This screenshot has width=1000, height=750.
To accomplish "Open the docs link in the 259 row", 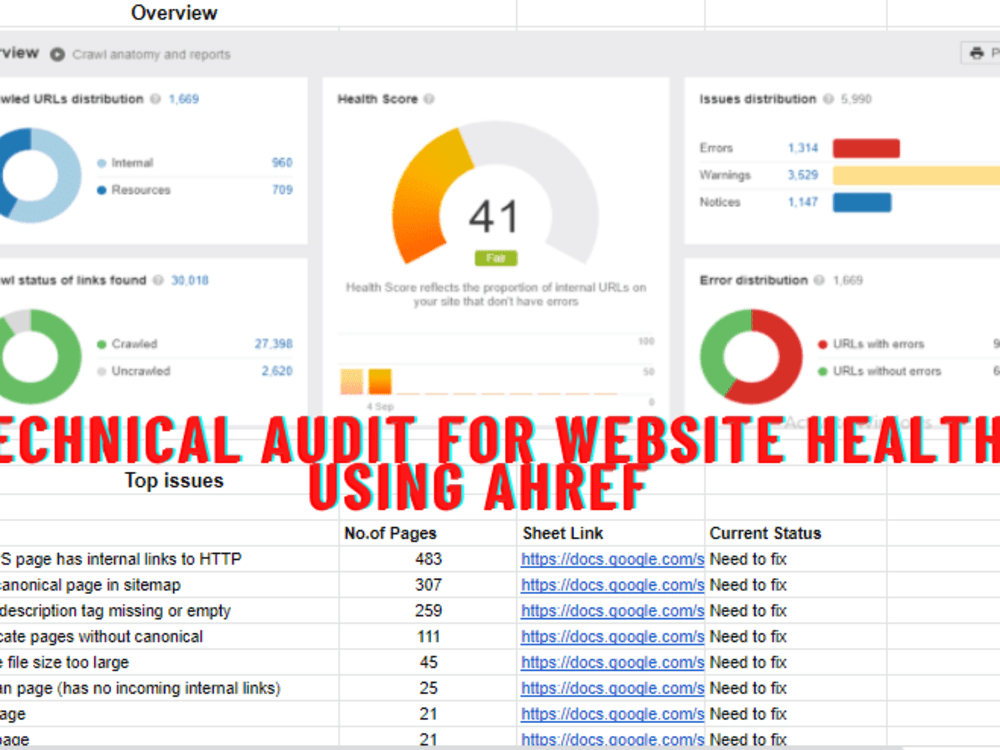I will tap(612, 611).
